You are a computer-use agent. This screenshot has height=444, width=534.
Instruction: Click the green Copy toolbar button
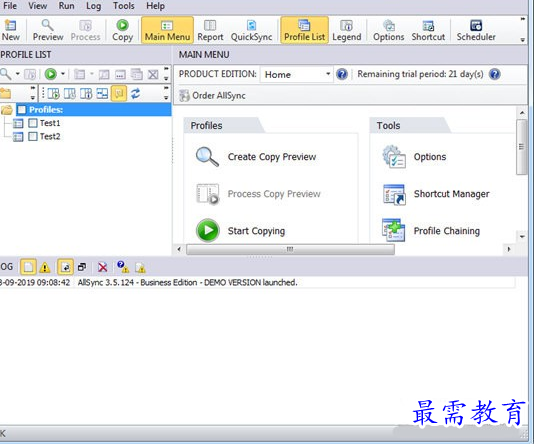(x=122, y=30)
